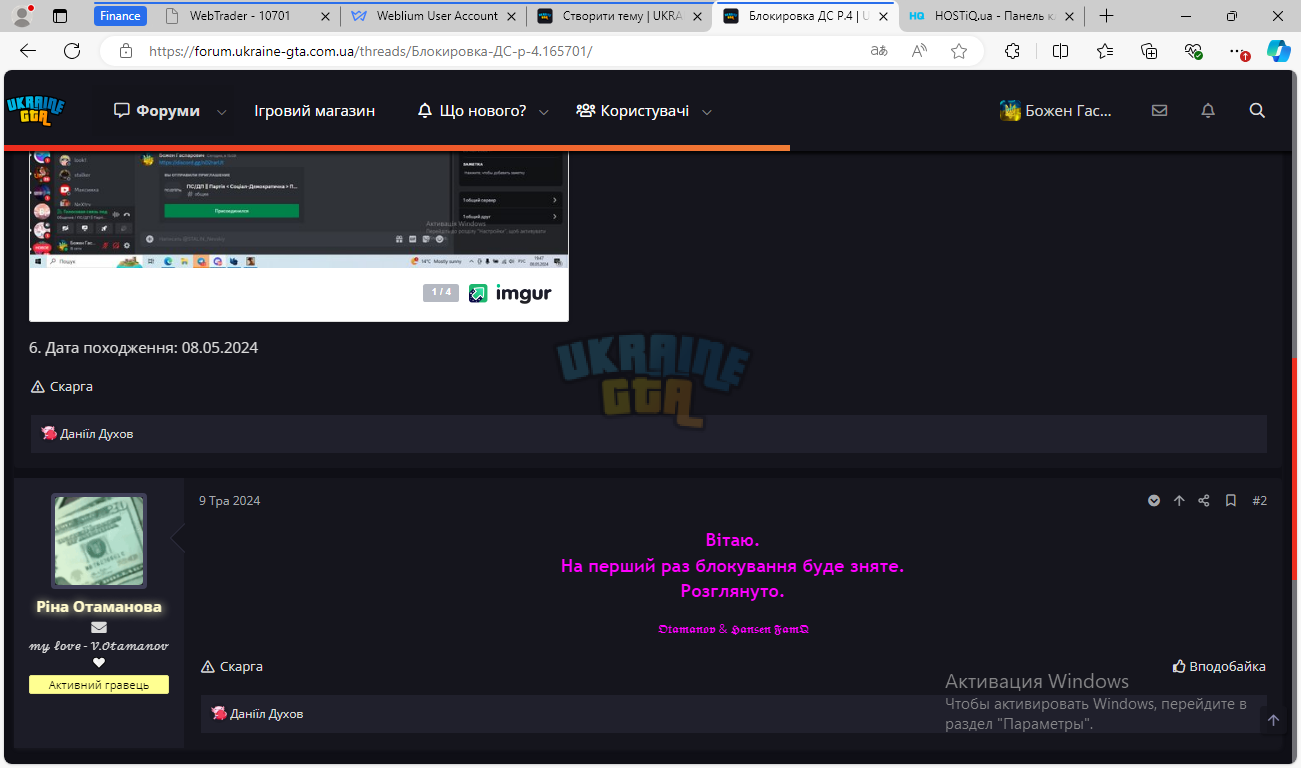The image size is (1301, 768).
Task: Click envelope icon under Ріна Отаманова
Action: (x=99, y=628)
